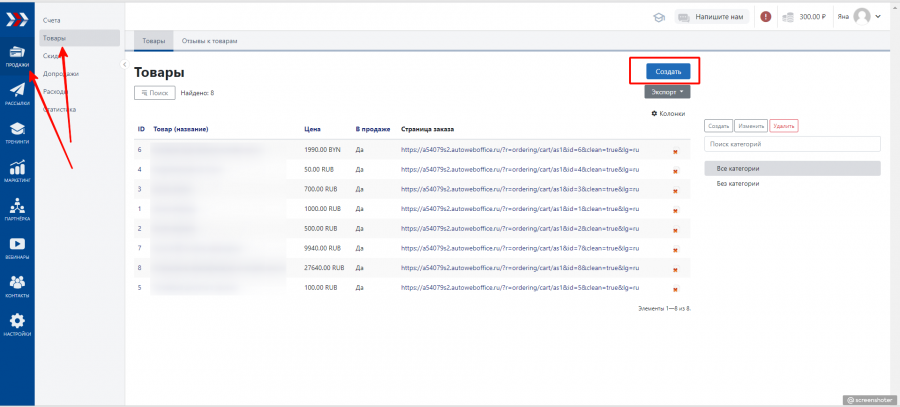Delete the product with ID 6

coord(675,151)
